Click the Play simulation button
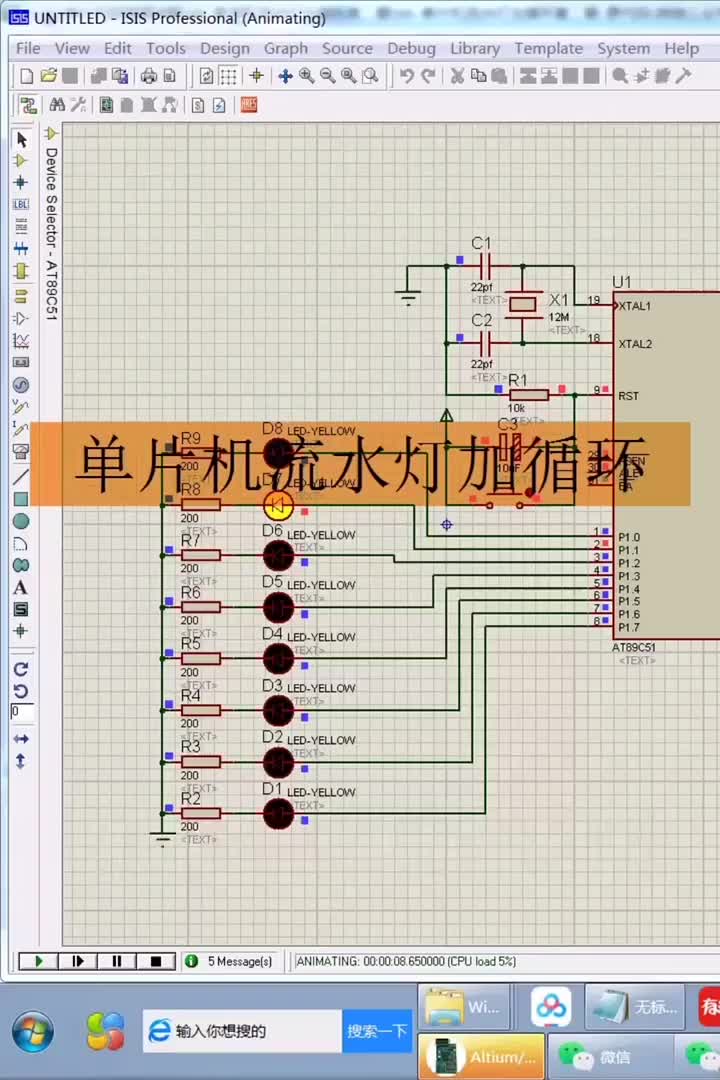Image resolution: width=720 pixels, height=1080 pixels. (38, 961)
